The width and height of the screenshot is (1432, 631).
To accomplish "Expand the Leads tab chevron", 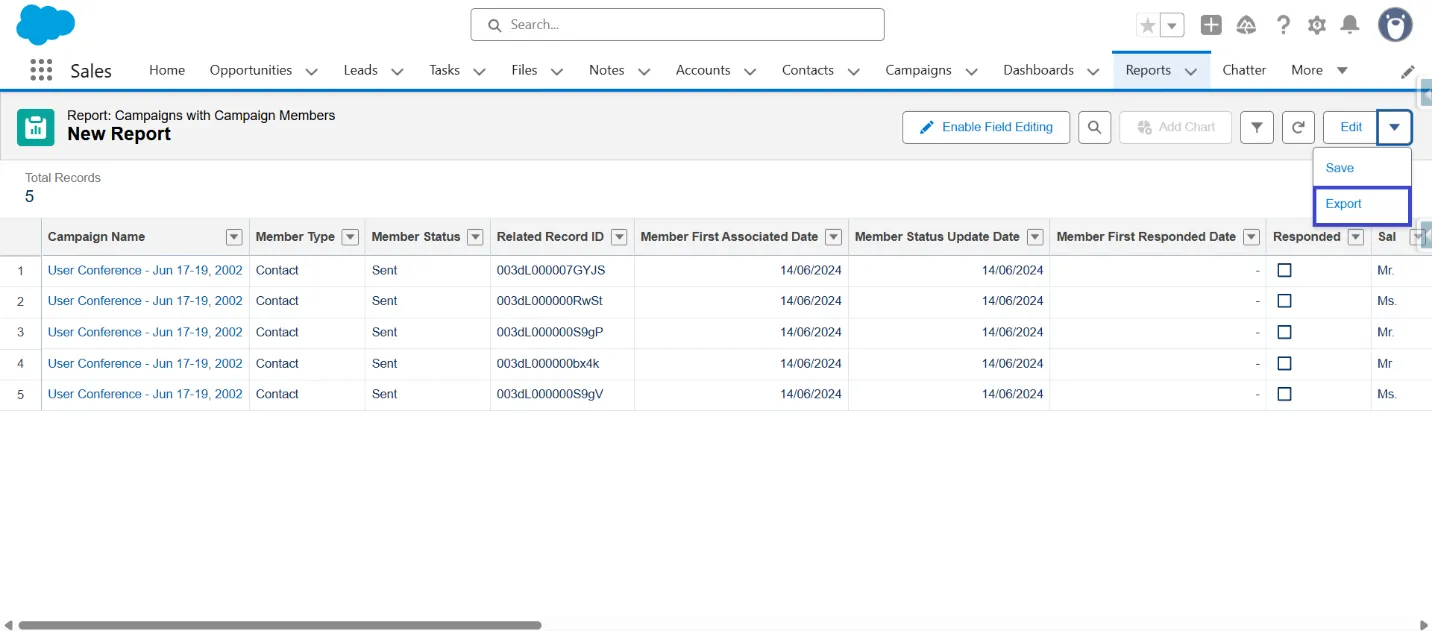I will coord(397,71).
